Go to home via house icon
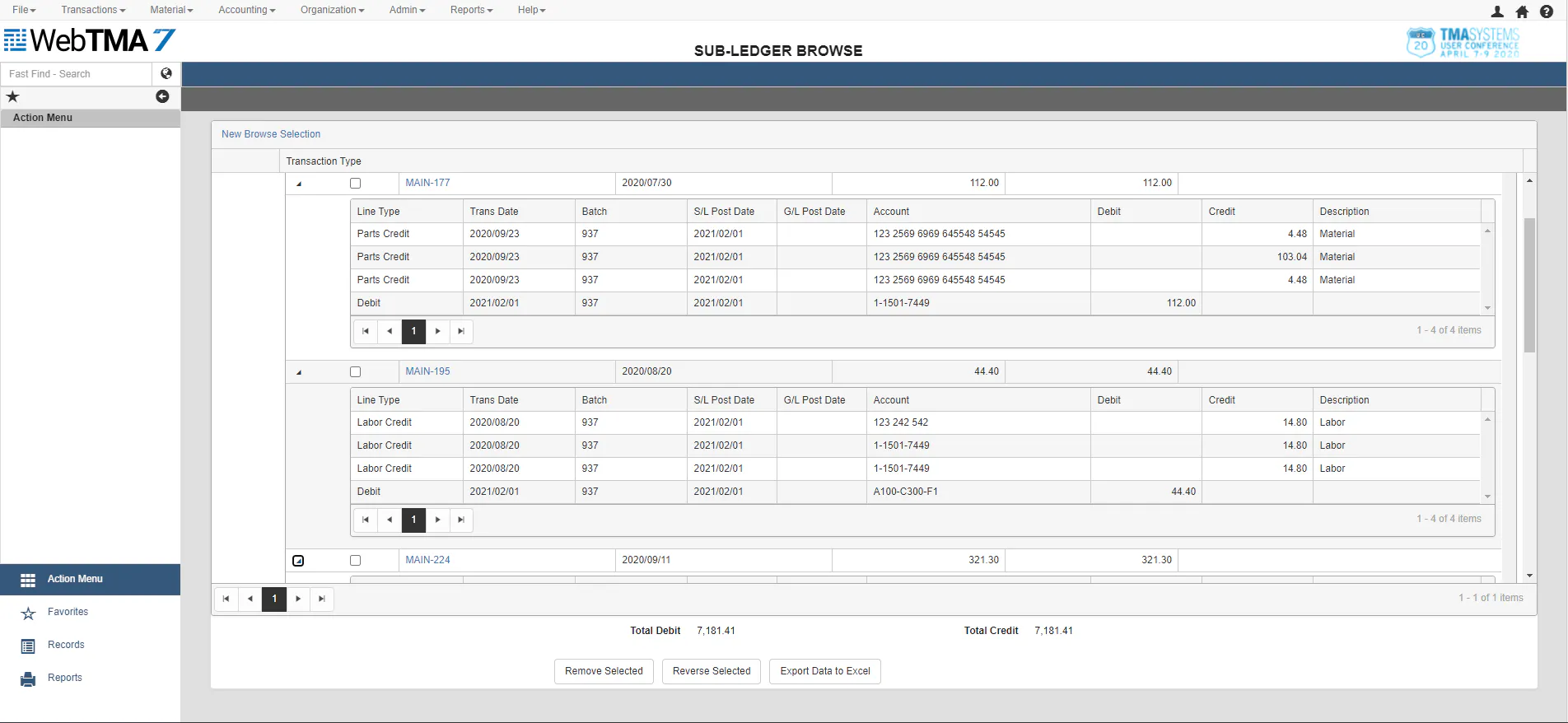 coord(1522,12)
